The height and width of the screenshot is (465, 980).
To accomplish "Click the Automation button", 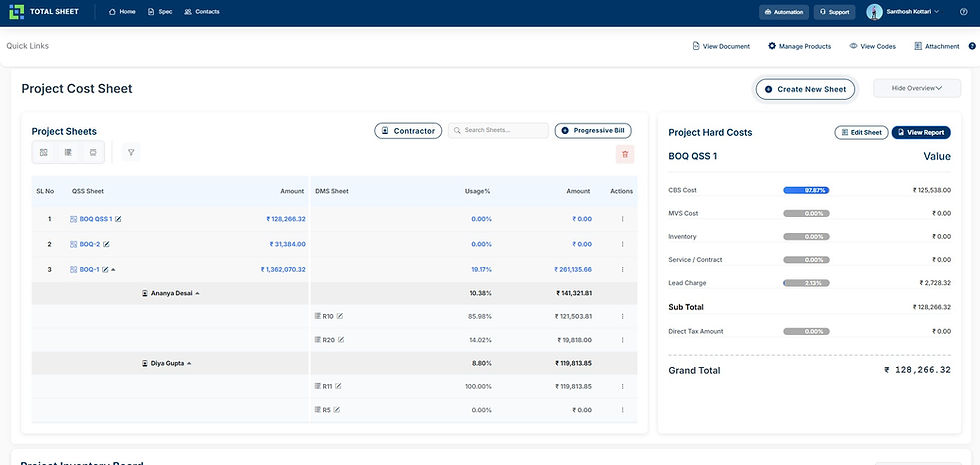I will (784, 12).
